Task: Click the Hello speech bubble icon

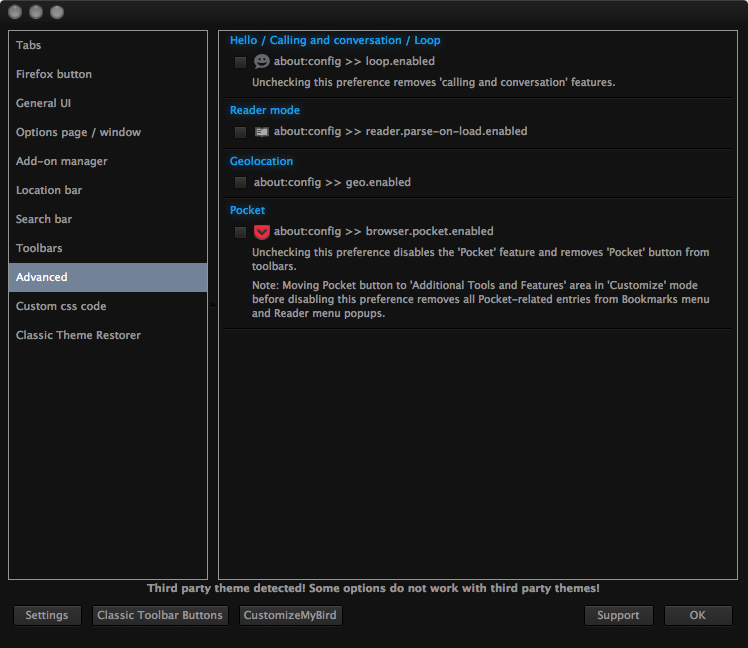Action: pyautogui.click(x=261, y=62)
